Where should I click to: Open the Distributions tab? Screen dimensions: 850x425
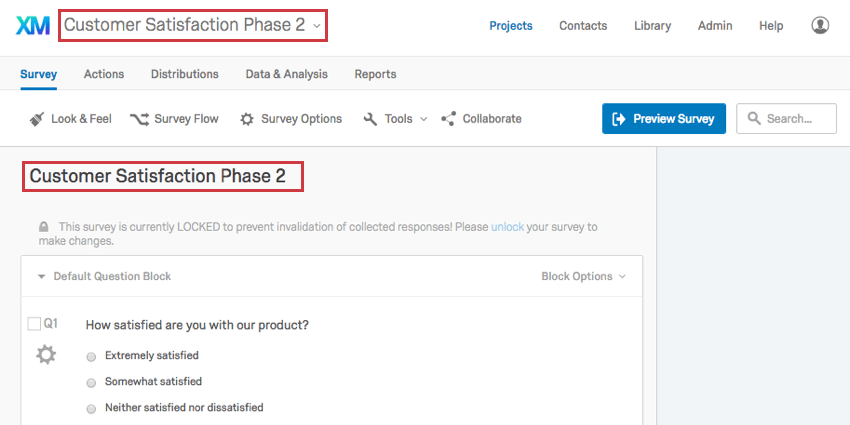[x=184, y=74]
